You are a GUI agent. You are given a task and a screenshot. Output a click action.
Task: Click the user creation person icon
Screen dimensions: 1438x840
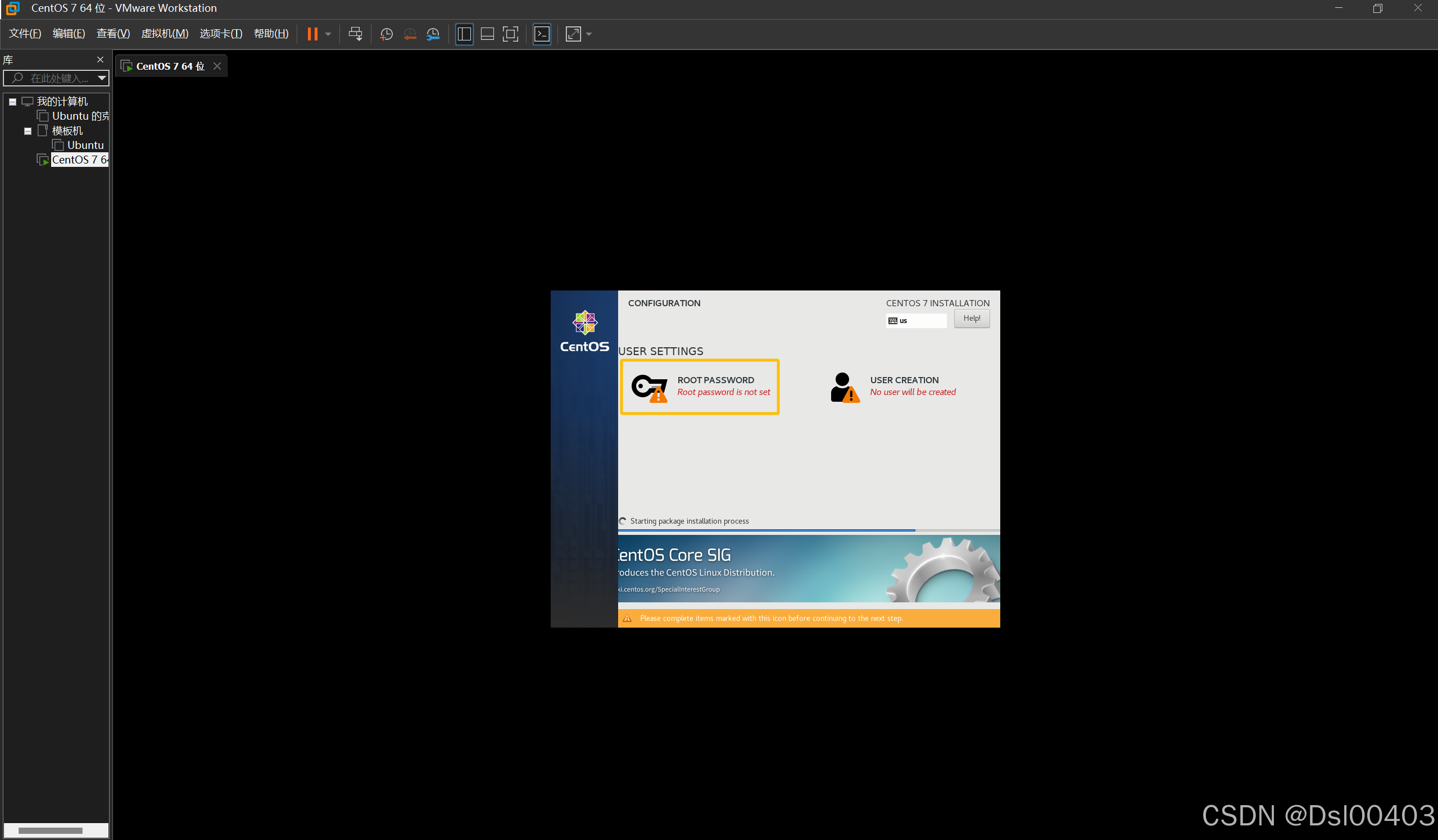[845, 387]
